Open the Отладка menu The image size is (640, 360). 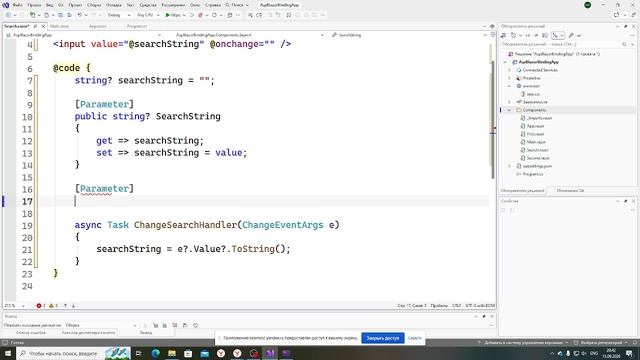[113, 5]
